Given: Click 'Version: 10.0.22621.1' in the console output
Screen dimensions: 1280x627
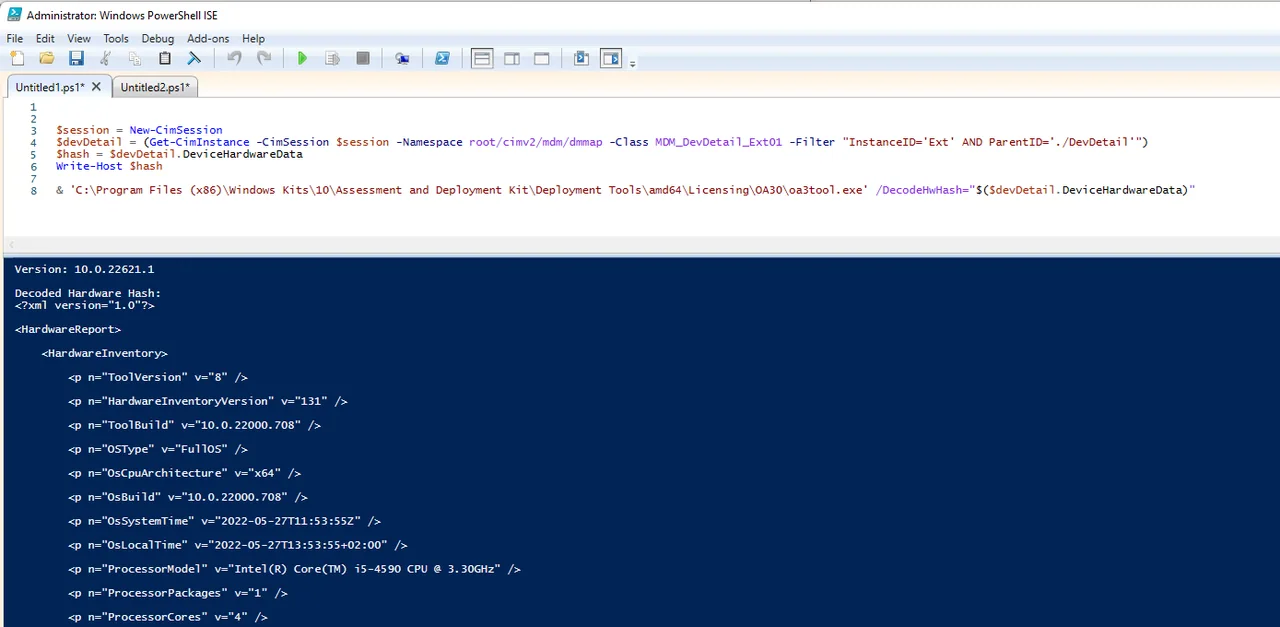Looking at the screenshot, I should pos(84,269).
